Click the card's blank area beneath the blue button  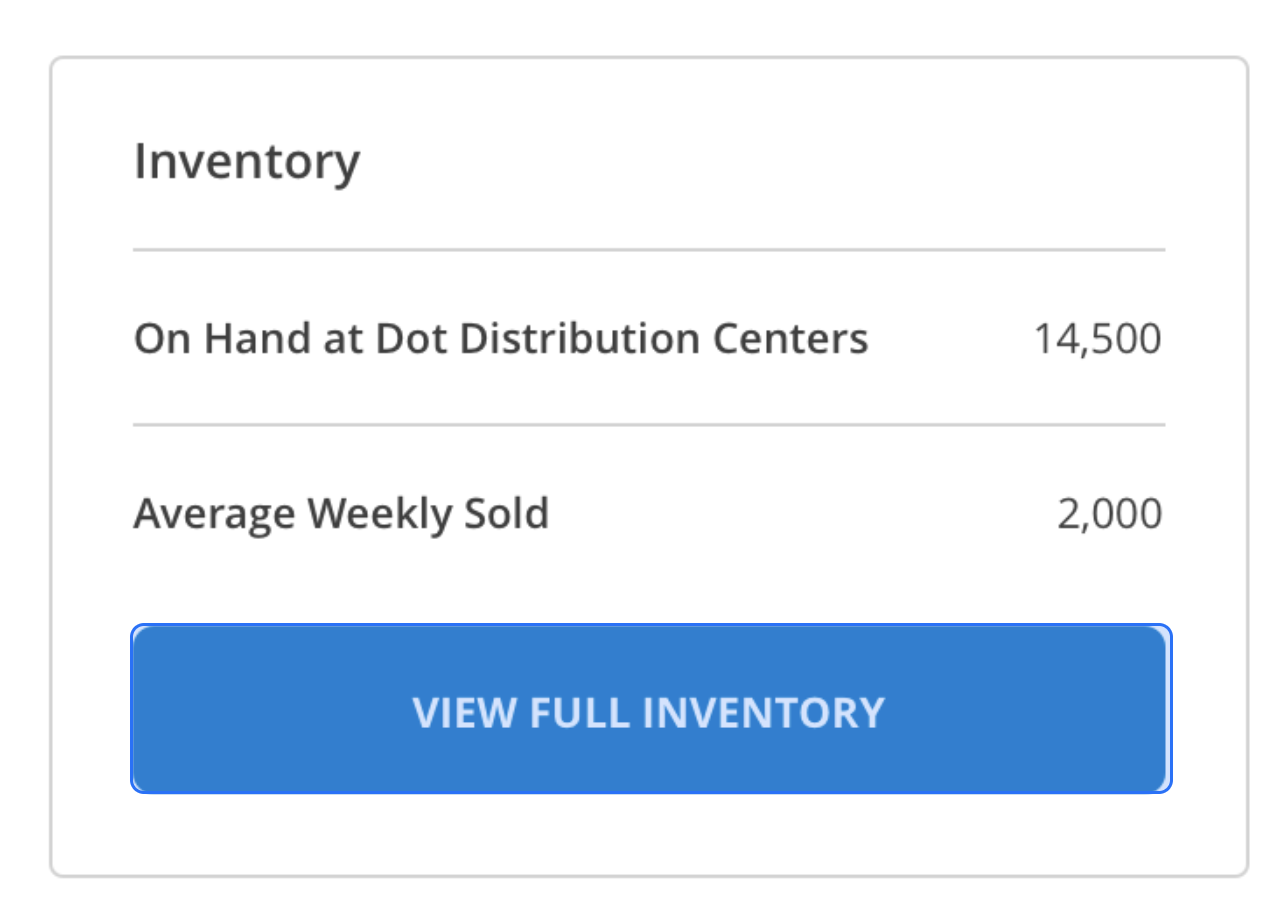pos(650,836)
